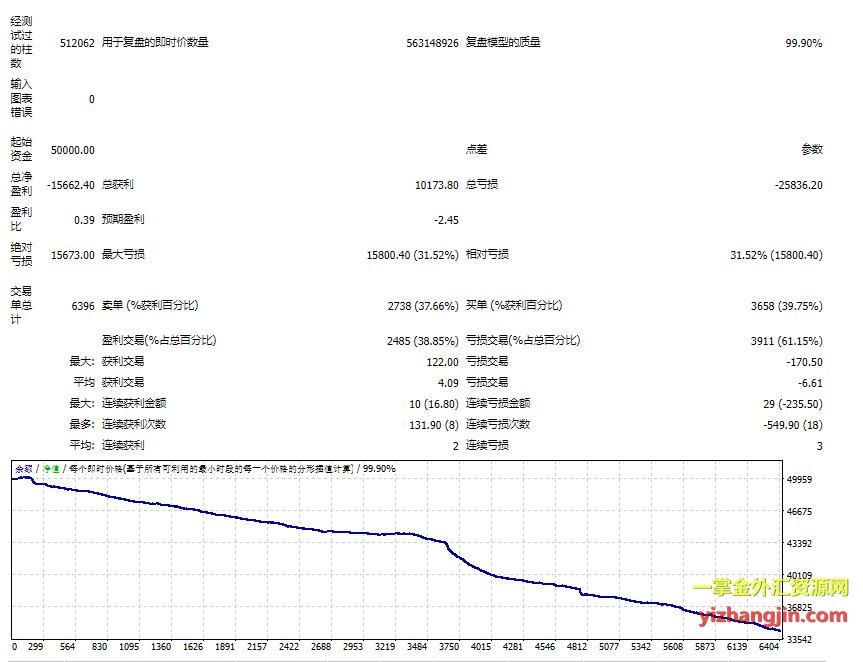Image resolution: width=863 pixels, height=662 pixels.
Task: Click the mismatched chart errors value 0
Action: coord(91,100)
